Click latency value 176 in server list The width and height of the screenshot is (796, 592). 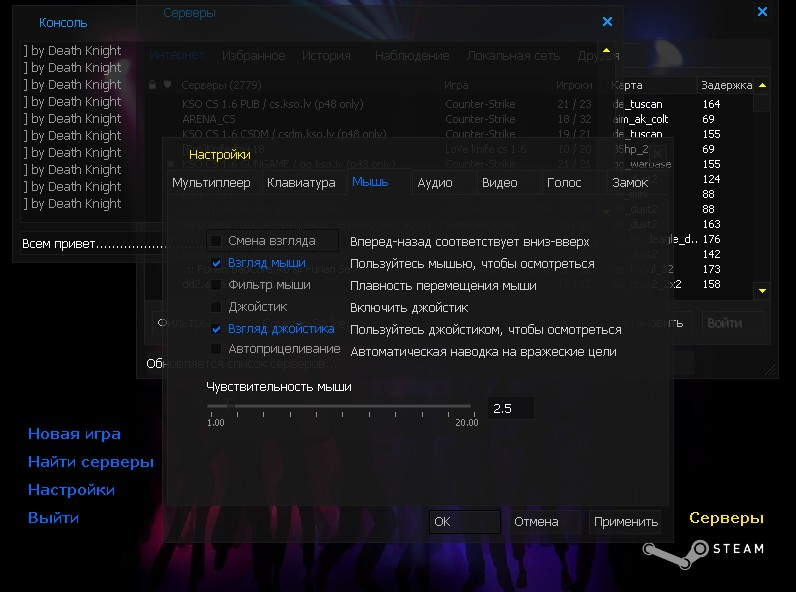(x=711, y=239)
